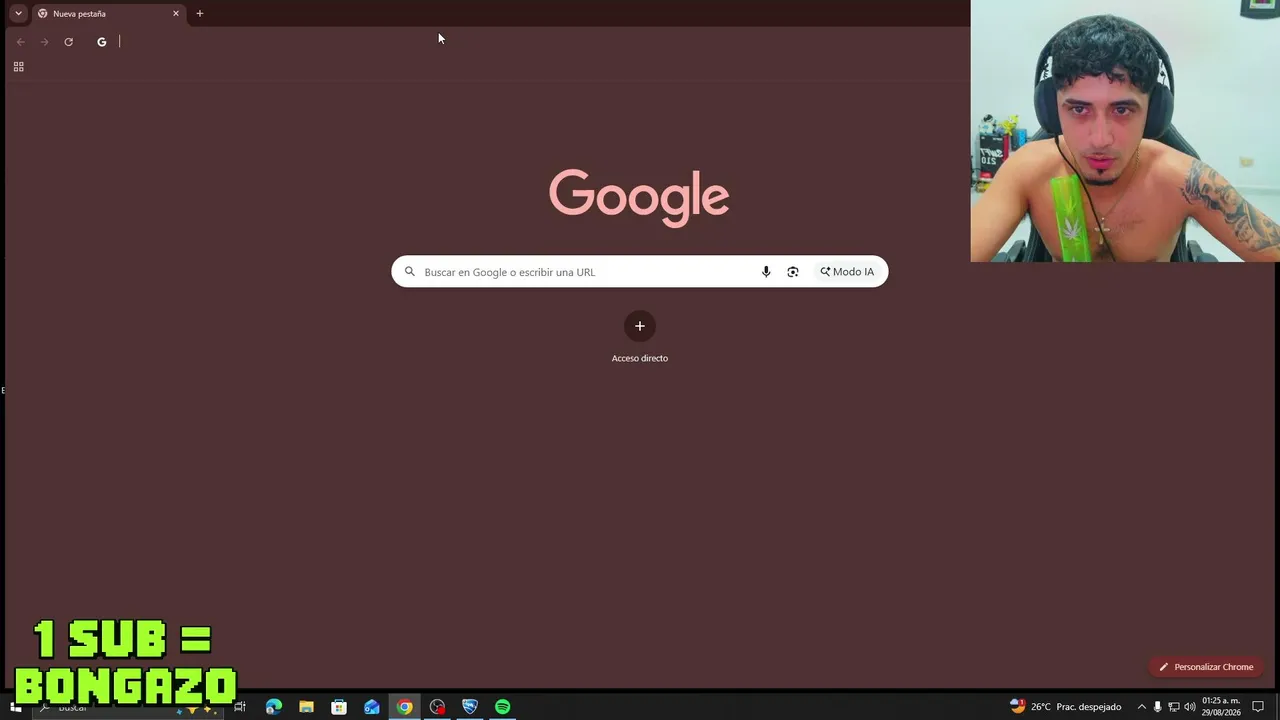The height and width of the screenshot is (720, 1280).
Task: Open the Windows notification center
Action: pyautogui.click(x=1259, y=707)
